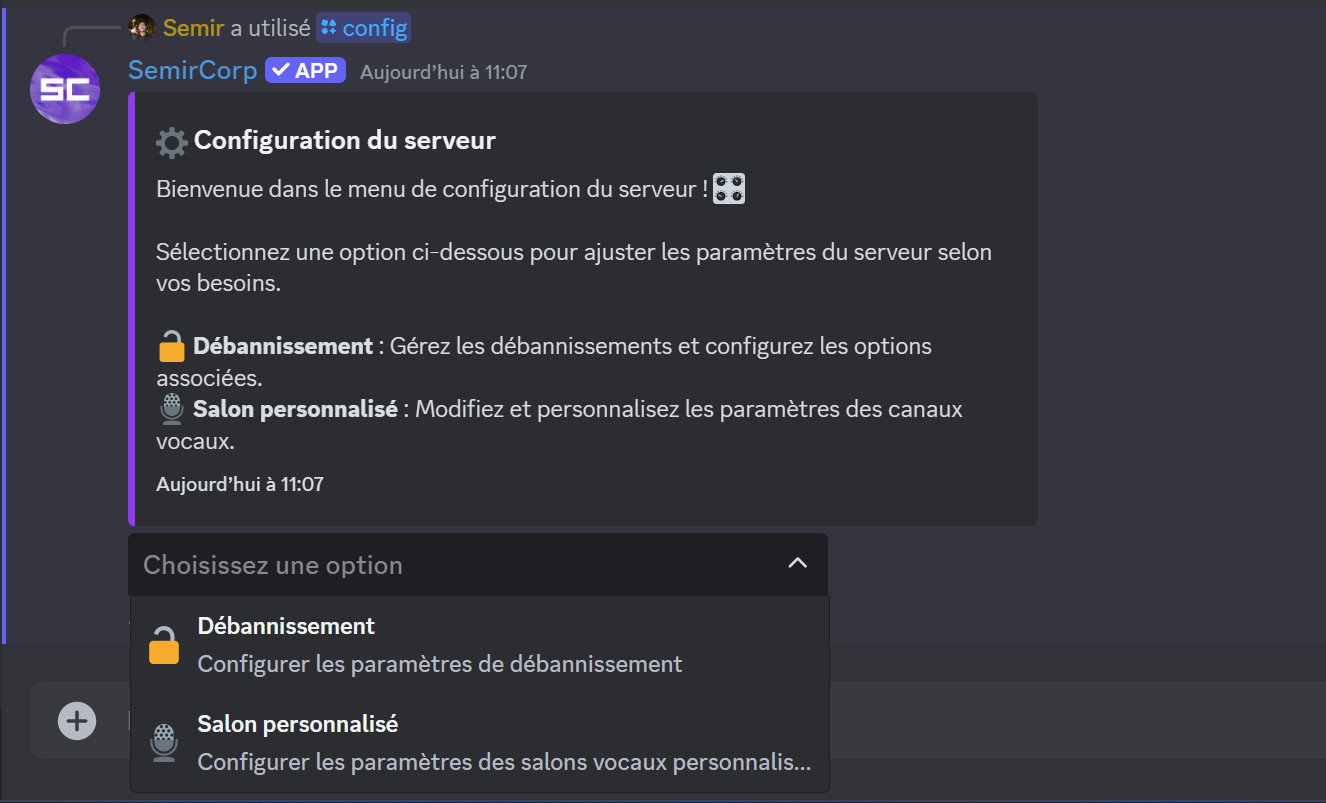The width and height of the screenshot is (1326, 803).
Task: Open SemirCorp's bot profile via its name
Action: tap(192, 69)
